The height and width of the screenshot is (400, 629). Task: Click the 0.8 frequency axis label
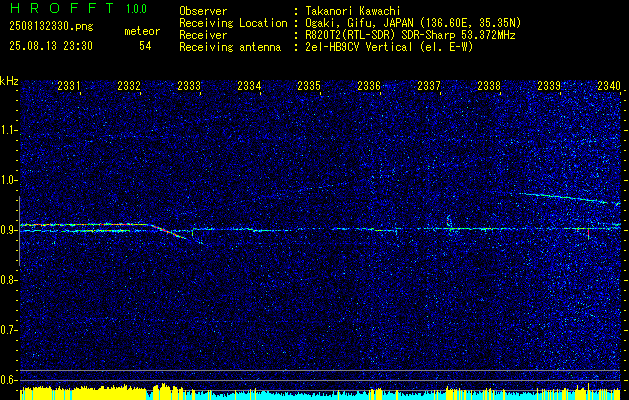pos(8,280)
